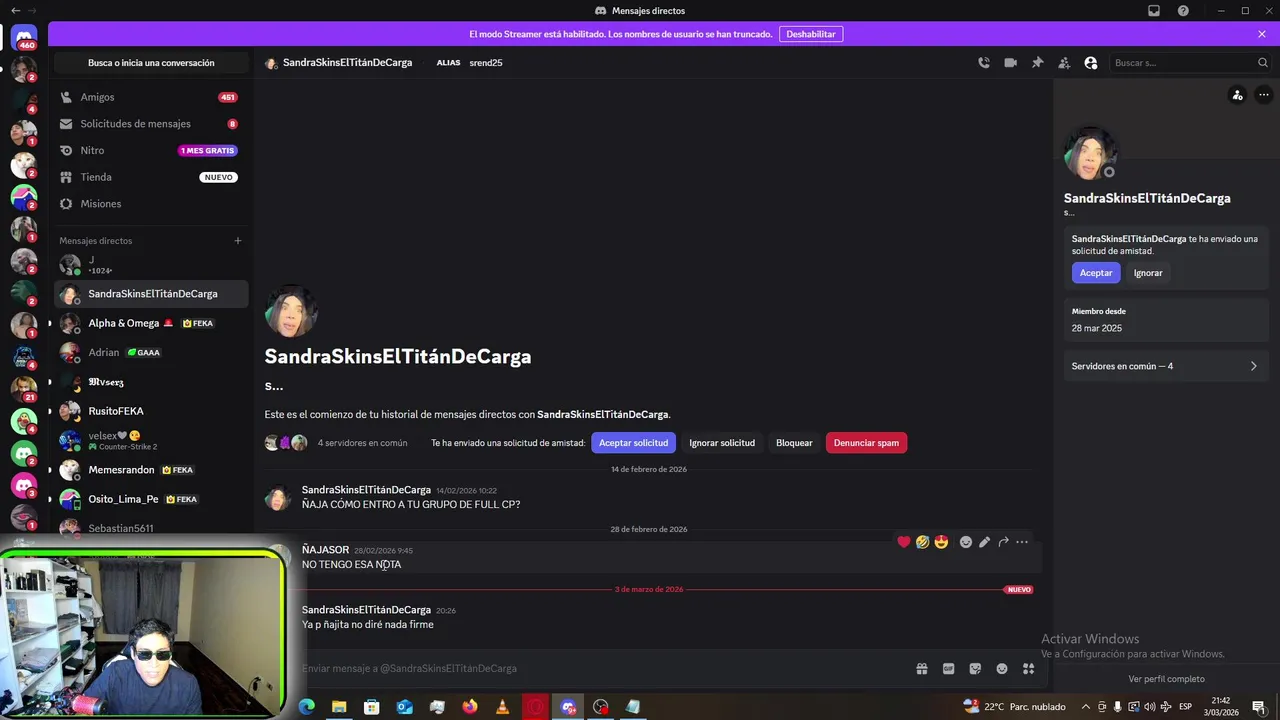Viewport: 1280px width, 720px height.
Task: Open the inbox icon in title bar
Action: click(1154, 10)
